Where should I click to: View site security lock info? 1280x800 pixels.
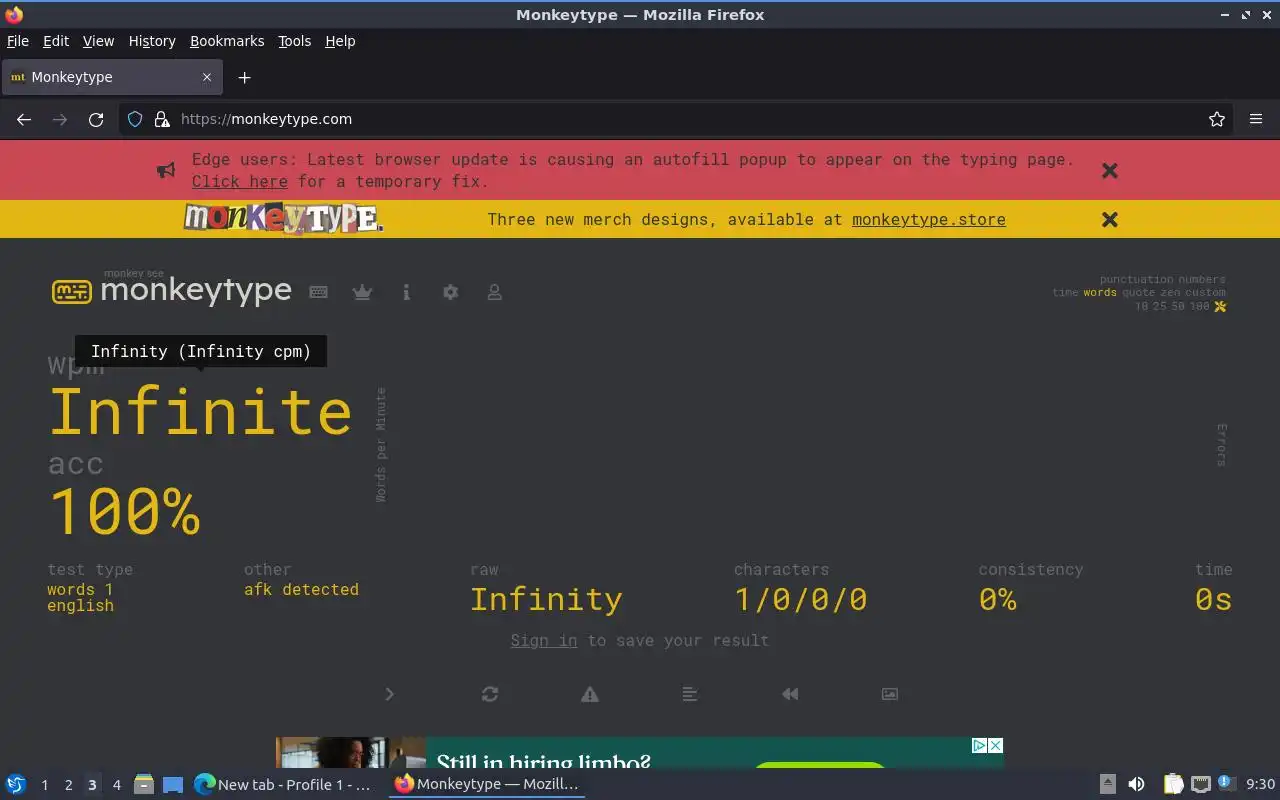[162, 119]
